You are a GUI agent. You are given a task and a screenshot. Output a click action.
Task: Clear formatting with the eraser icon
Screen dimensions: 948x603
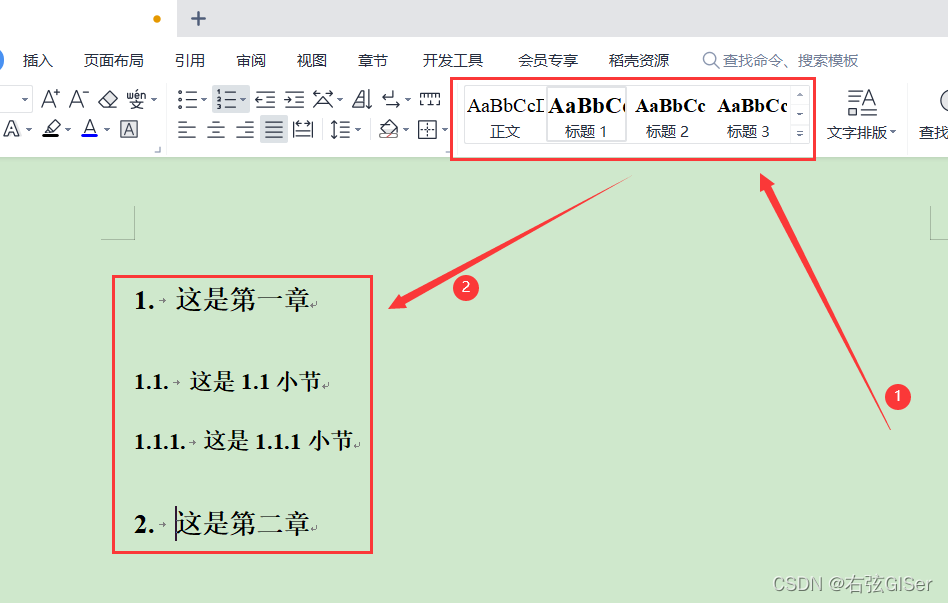108,99
